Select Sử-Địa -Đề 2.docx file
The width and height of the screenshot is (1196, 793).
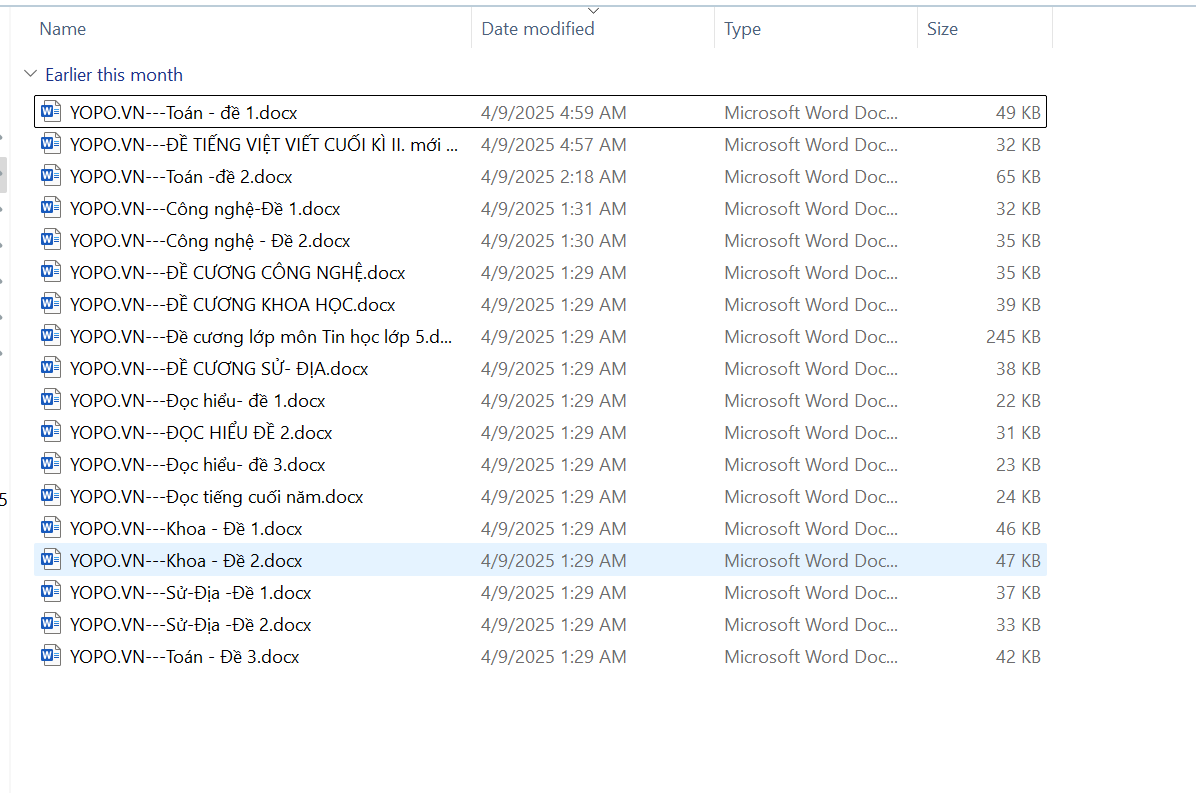[x=190, y=625]
